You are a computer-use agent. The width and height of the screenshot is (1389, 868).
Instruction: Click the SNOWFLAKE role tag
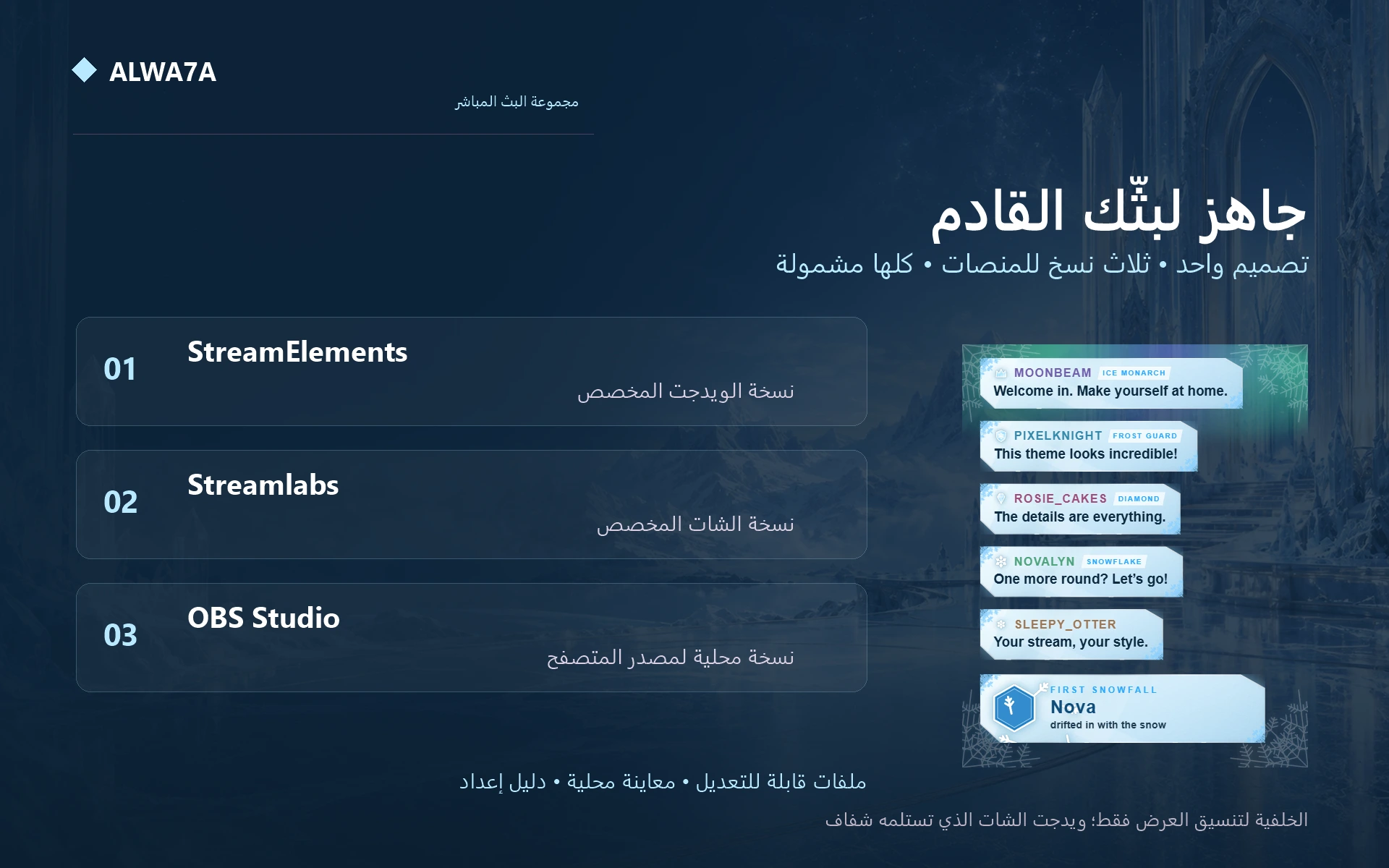pyautogui.click(x=1114, y=562)
